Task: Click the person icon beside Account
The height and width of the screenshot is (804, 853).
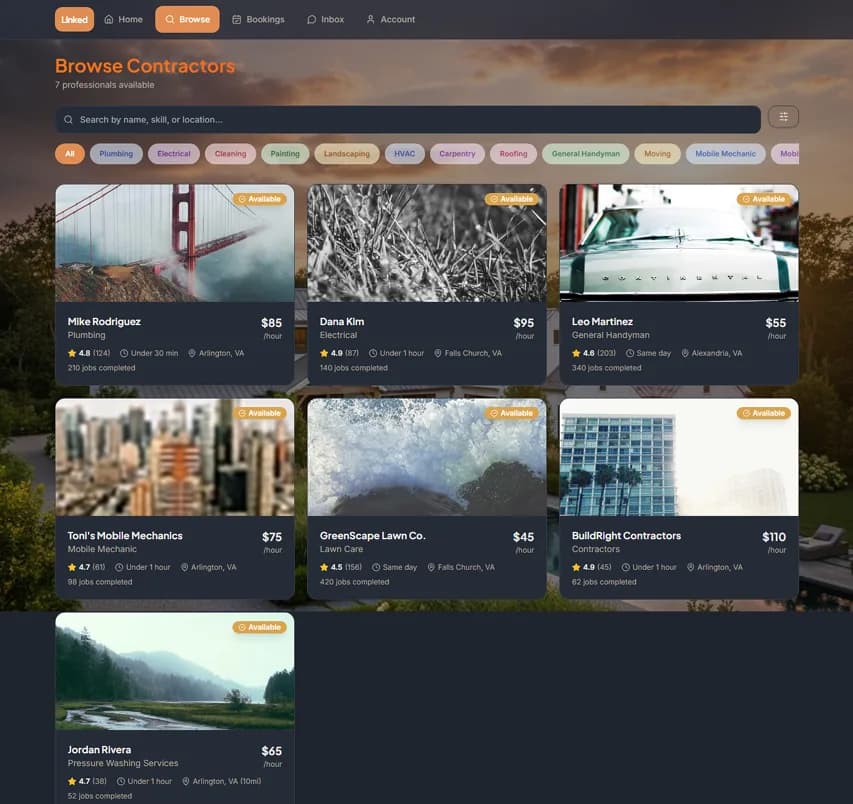Action: point(370,20)
